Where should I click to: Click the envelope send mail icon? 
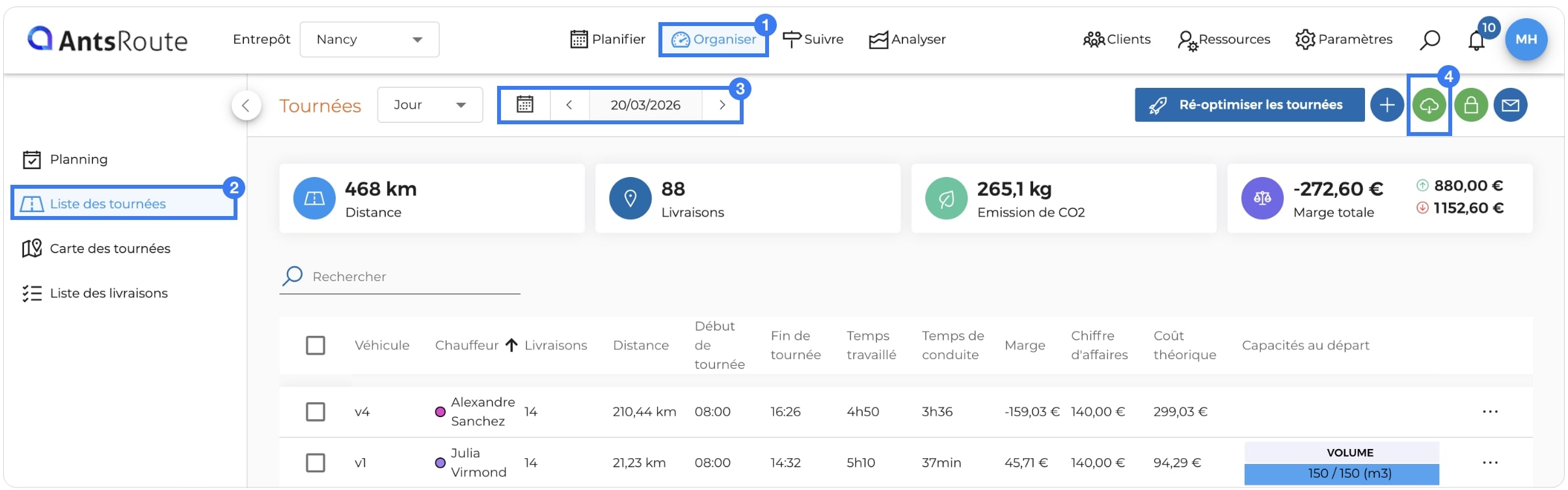pos(1510,105)
